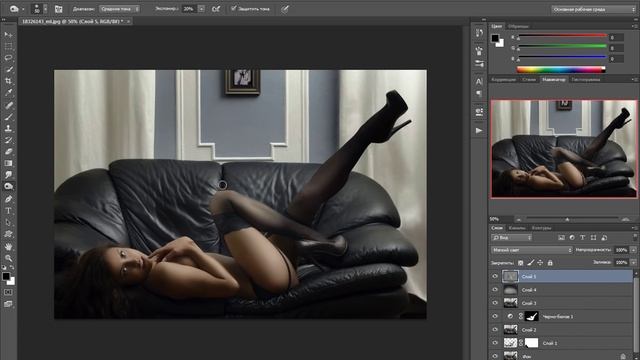The image size is (640, 360).
Task: Select the Lasso tool
Action: pos(8,58)
